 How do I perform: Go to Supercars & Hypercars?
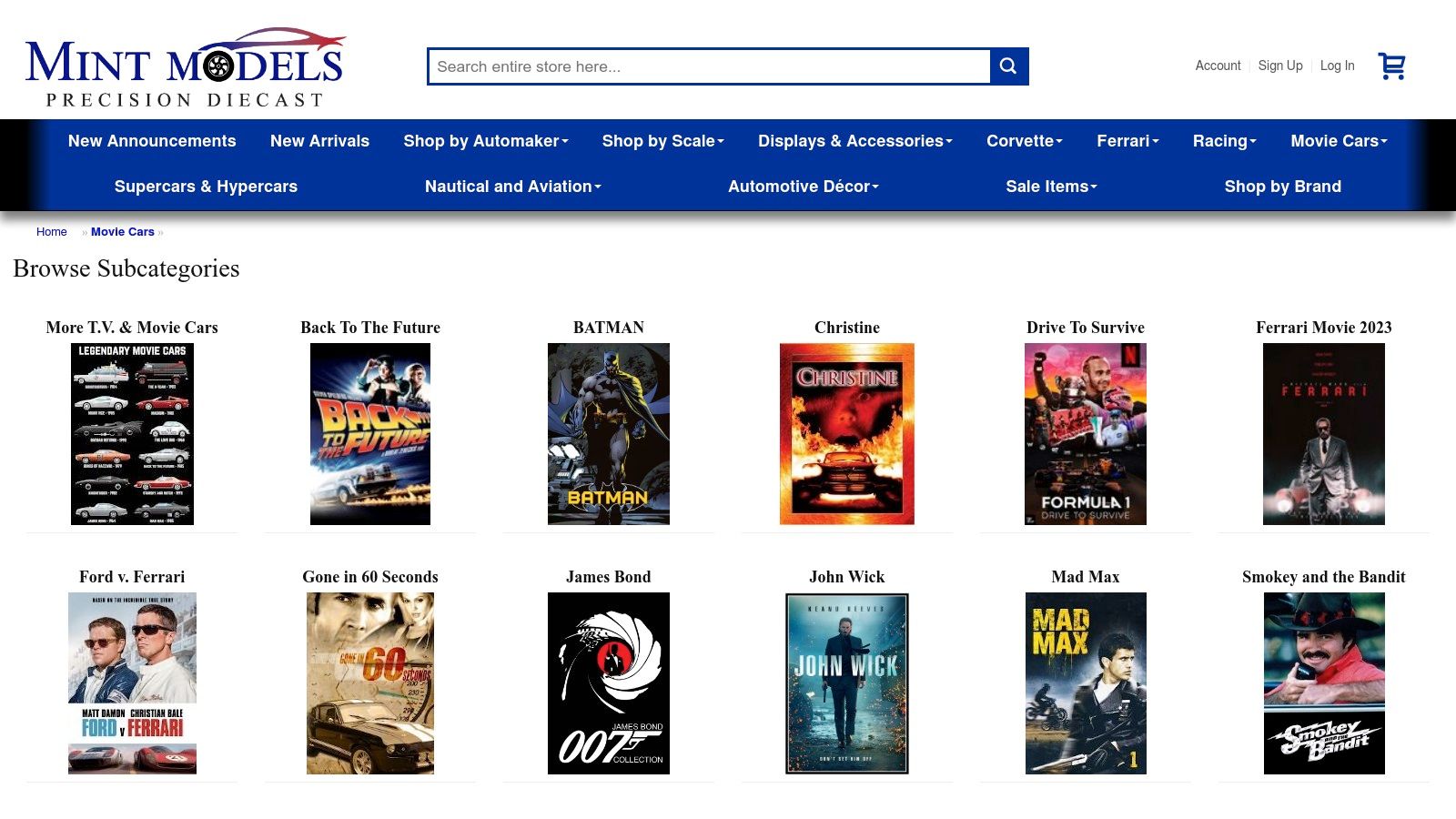(x=206, y=187)
